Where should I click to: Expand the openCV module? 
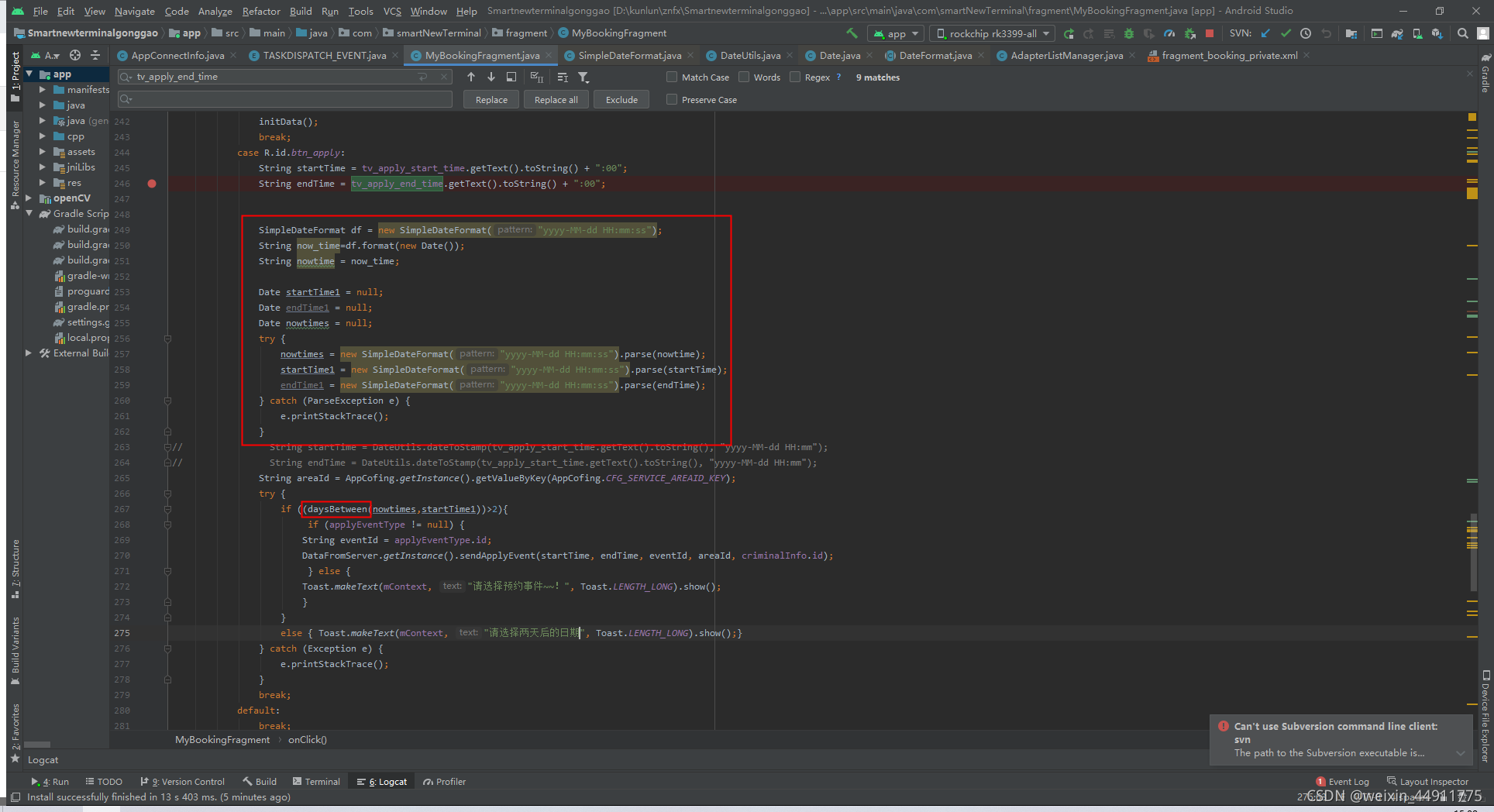(29, 198)
